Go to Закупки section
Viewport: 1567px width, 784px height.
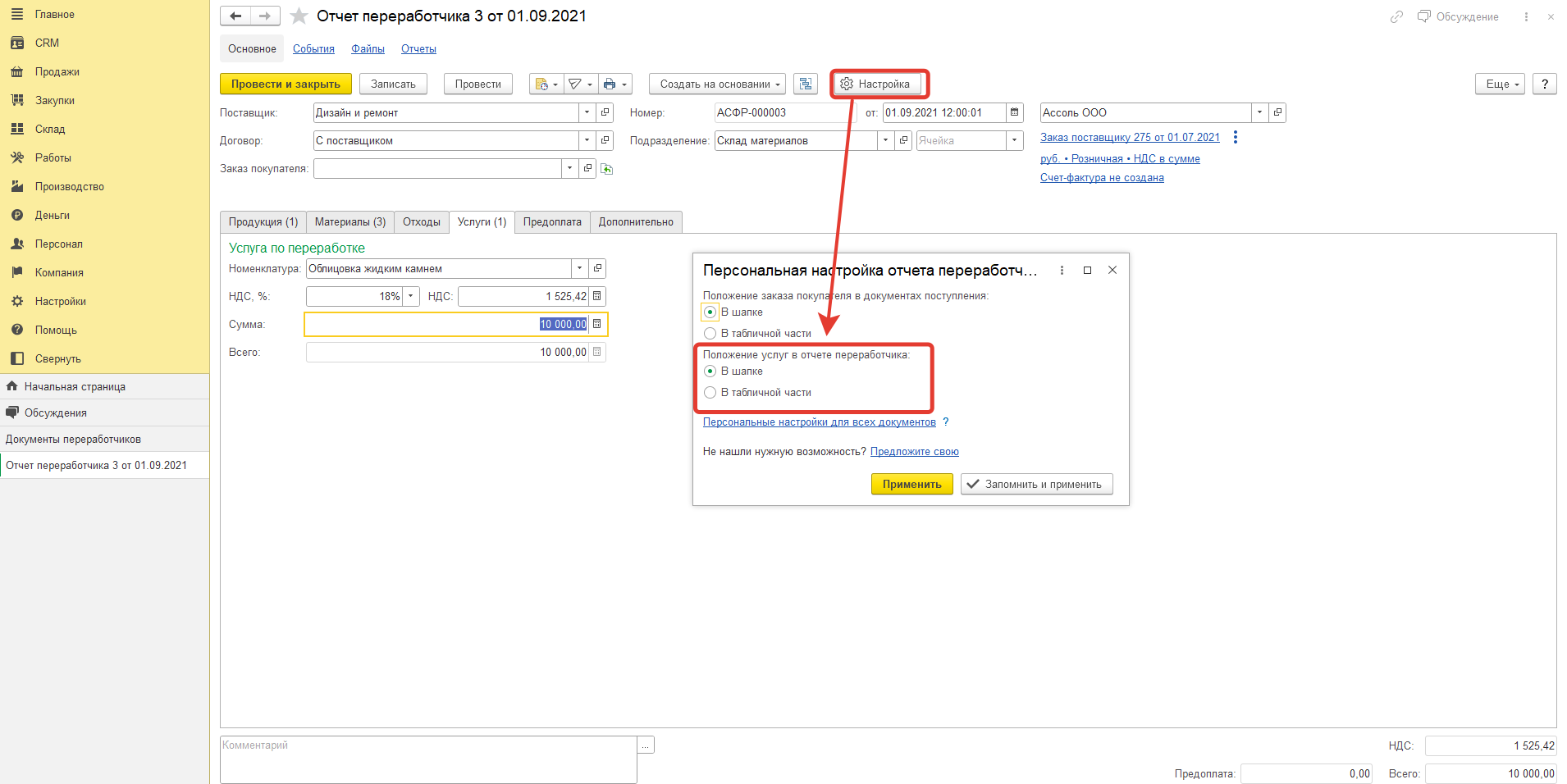pyautogui.click(x=54, y=100)
